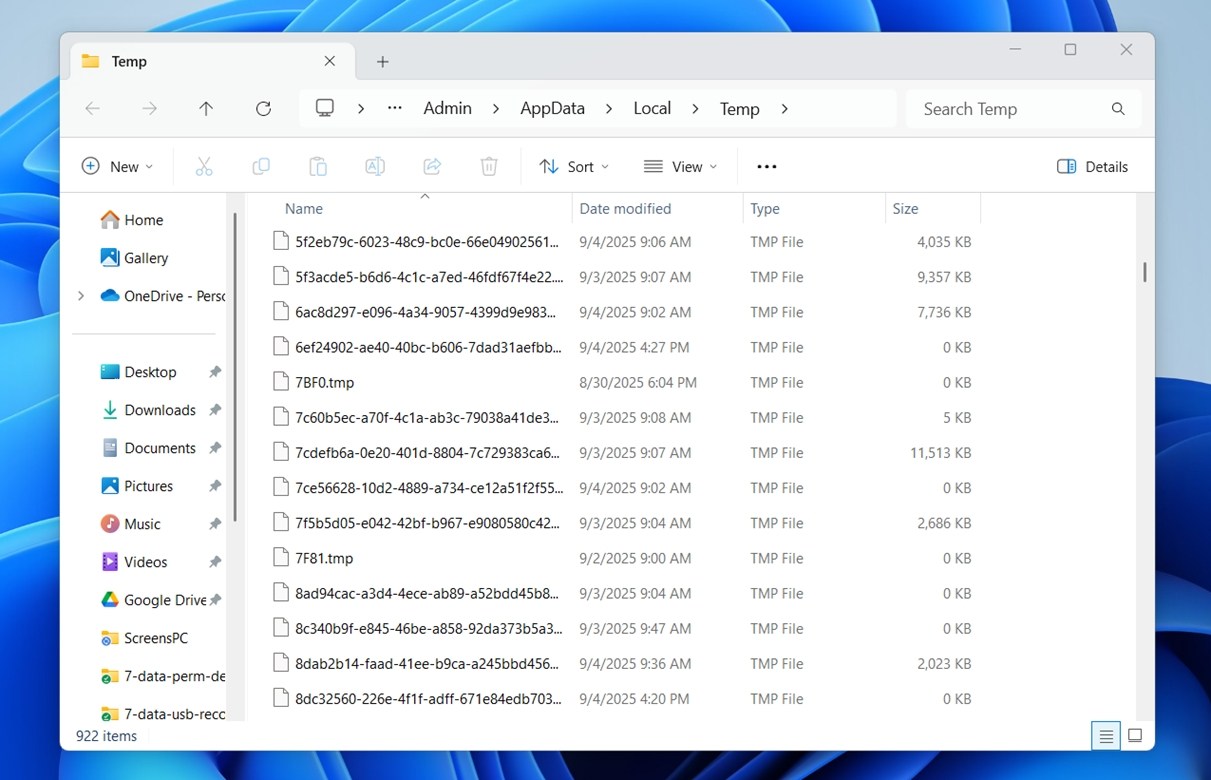The image size is (1211, 780).
Task: Toggle the Details pane
Action: 1092,166
